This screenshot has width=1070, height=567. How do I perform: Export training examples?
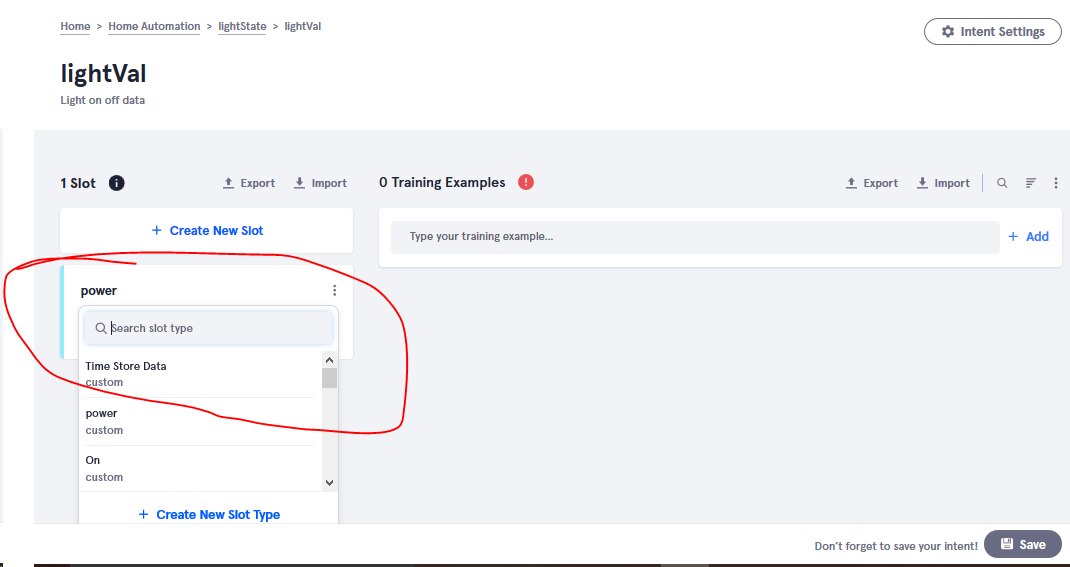click(871, 183)
